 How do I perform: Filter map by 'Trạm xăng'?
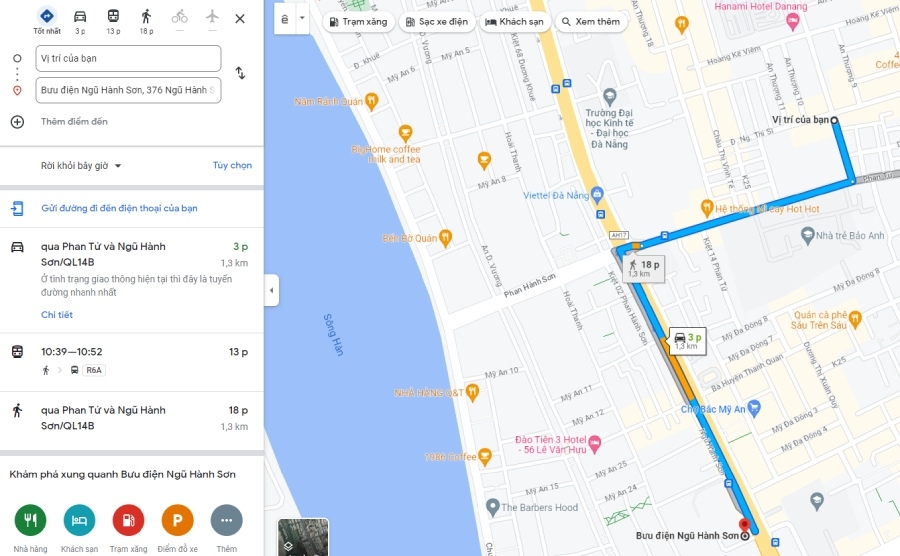tap(358, 22)
